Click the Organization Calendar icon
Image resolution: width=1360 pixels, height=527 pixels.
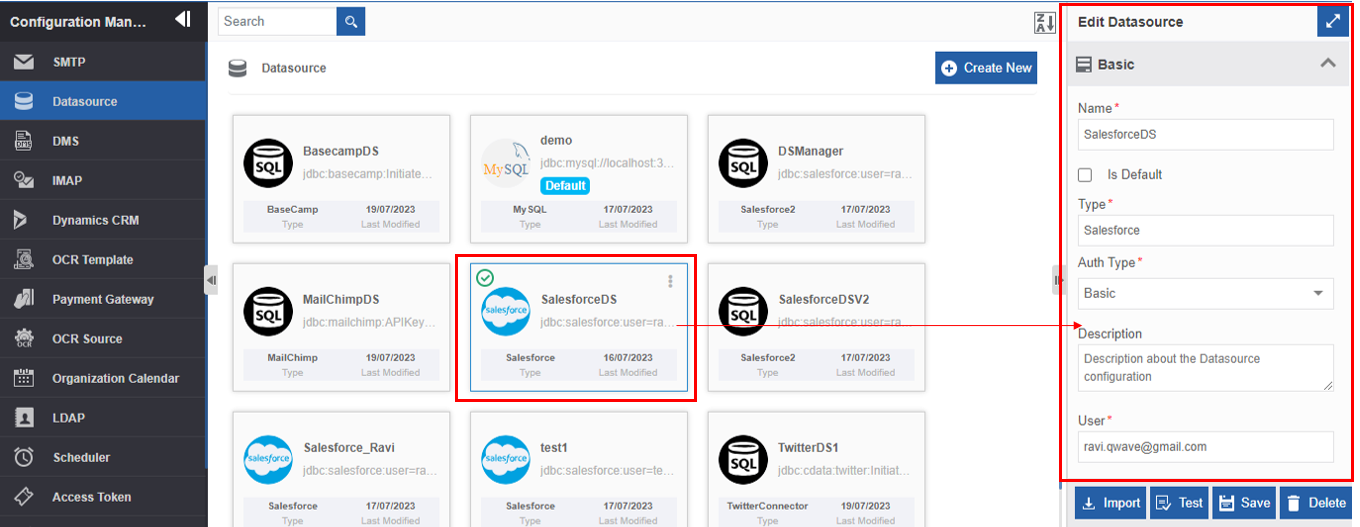coord(24,378)
